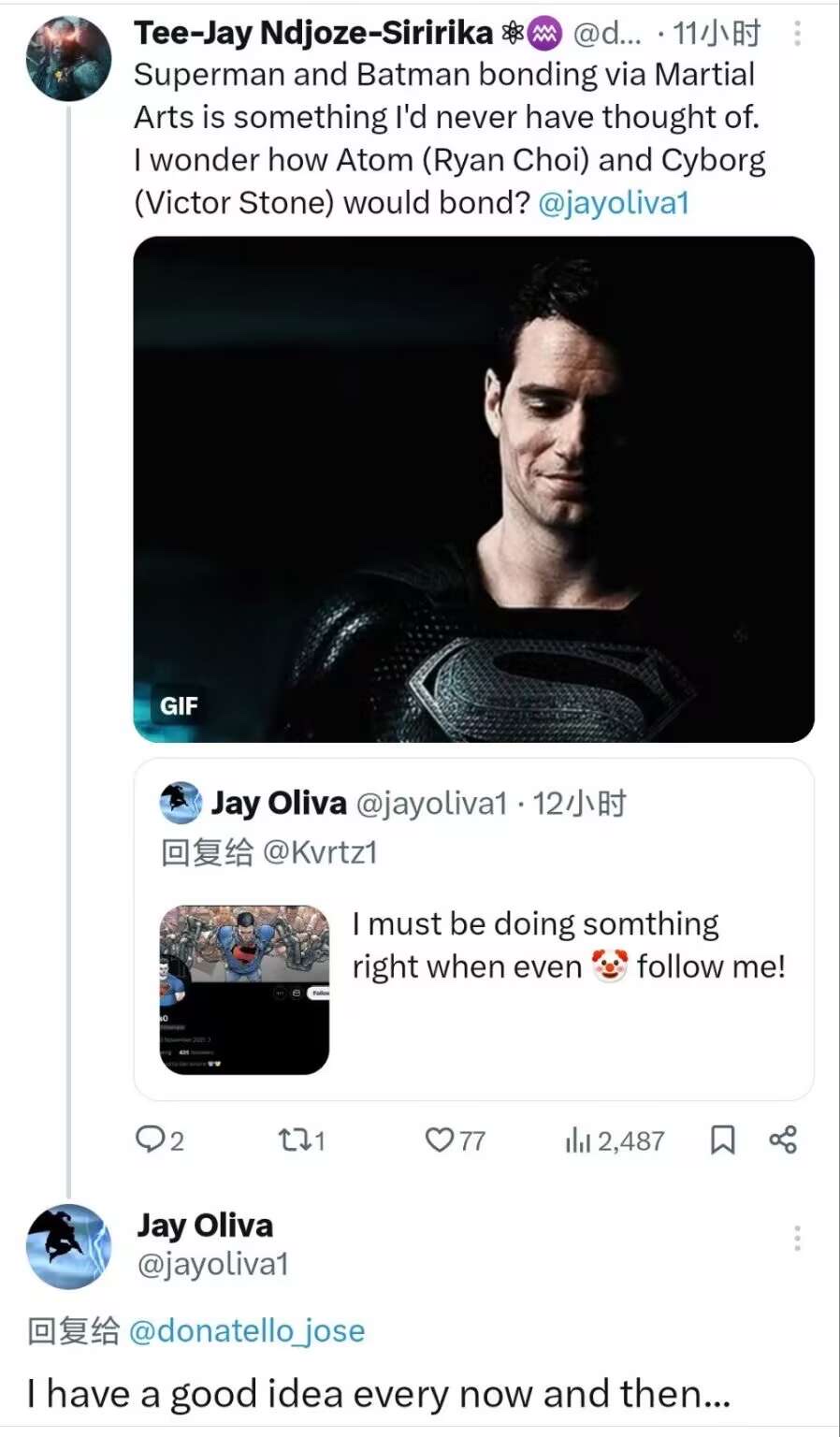Click the Jay Oliva name in reply
Image resolution: width=840 pixels, height=1437 pixels.
click(x=205, y=1225)
